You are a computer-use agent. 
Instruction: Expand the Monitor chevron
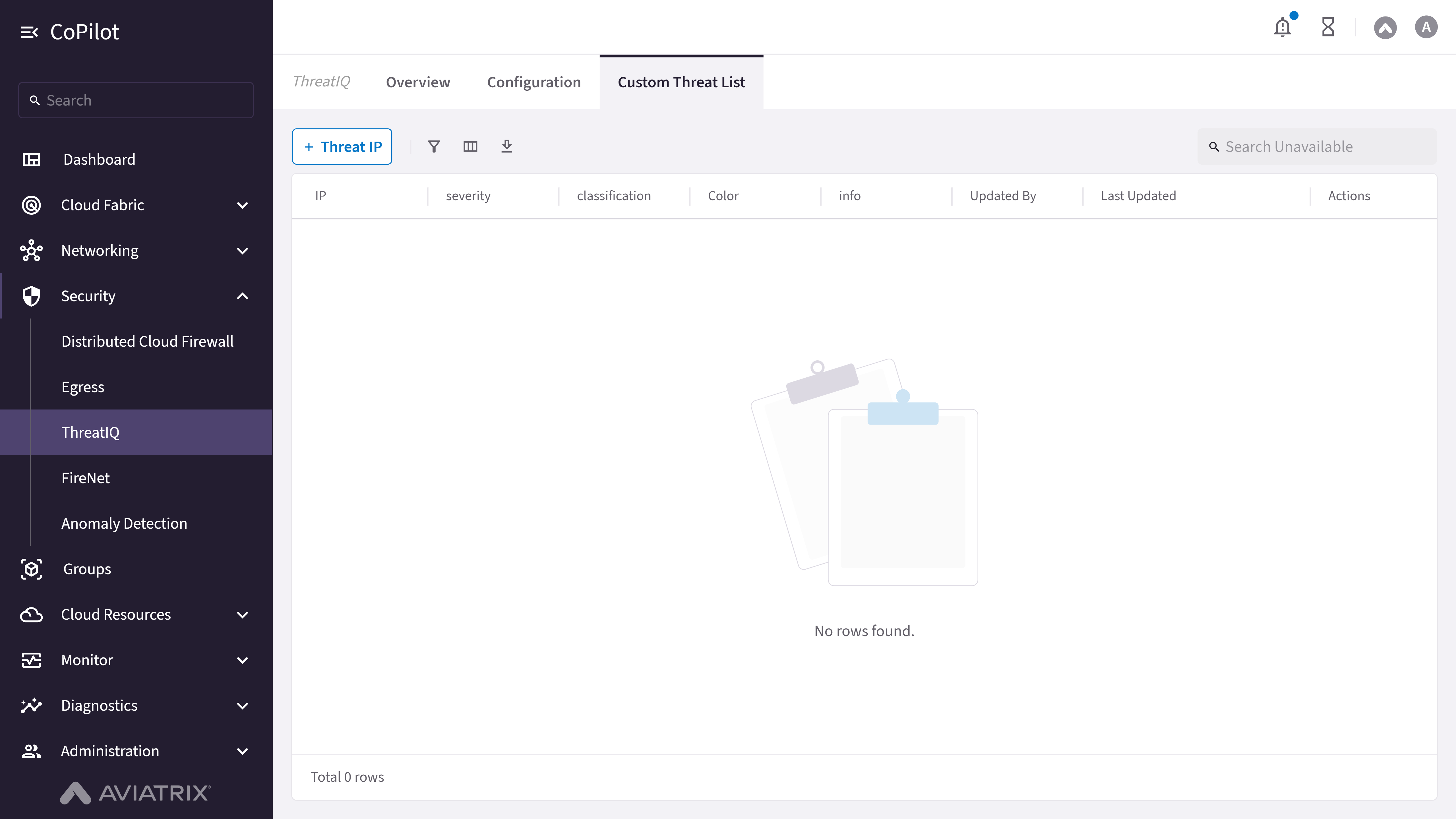click(x=243, y=660)
